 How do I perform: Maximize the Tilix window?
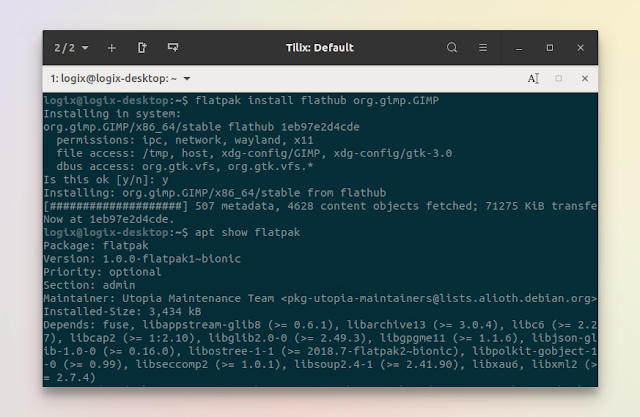[550, 48]
